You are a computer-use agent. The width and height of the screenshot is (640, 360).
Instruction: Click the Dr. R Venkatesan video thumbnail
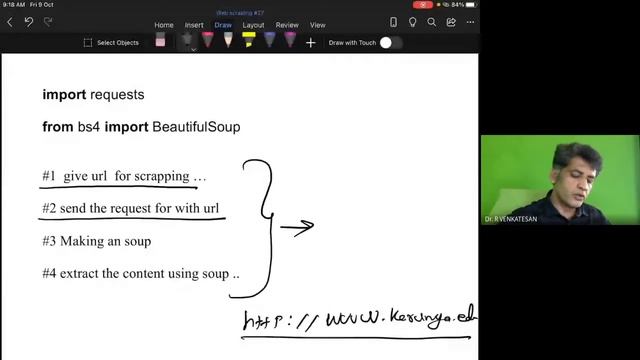pyautogui.click(x=560, y=180)
